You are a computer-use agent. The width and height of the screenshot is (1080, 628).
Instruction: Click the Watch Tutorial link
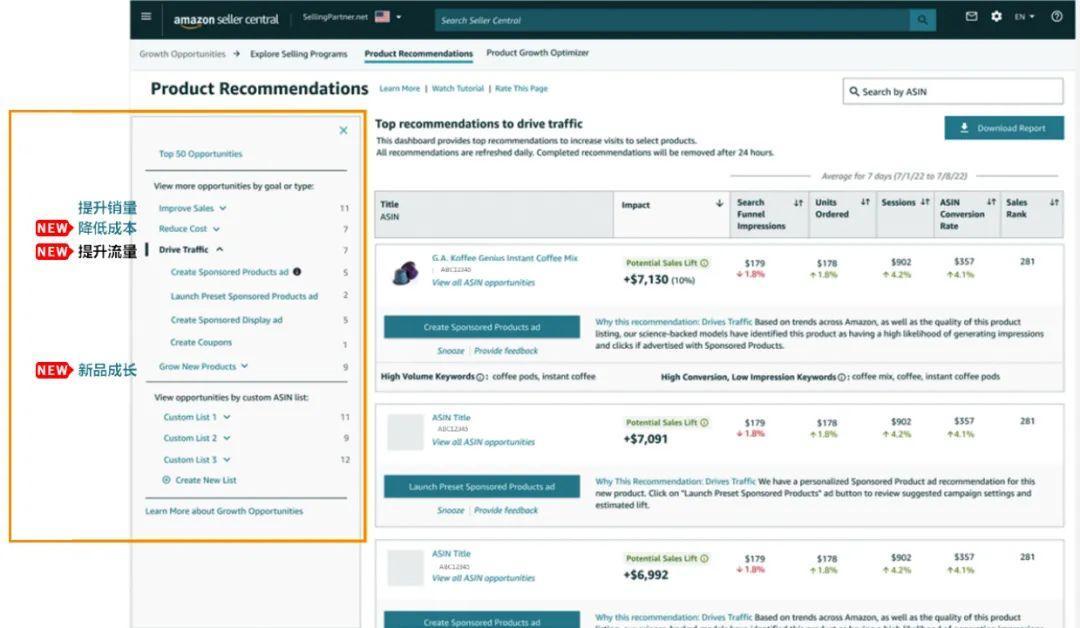[457, 88]
